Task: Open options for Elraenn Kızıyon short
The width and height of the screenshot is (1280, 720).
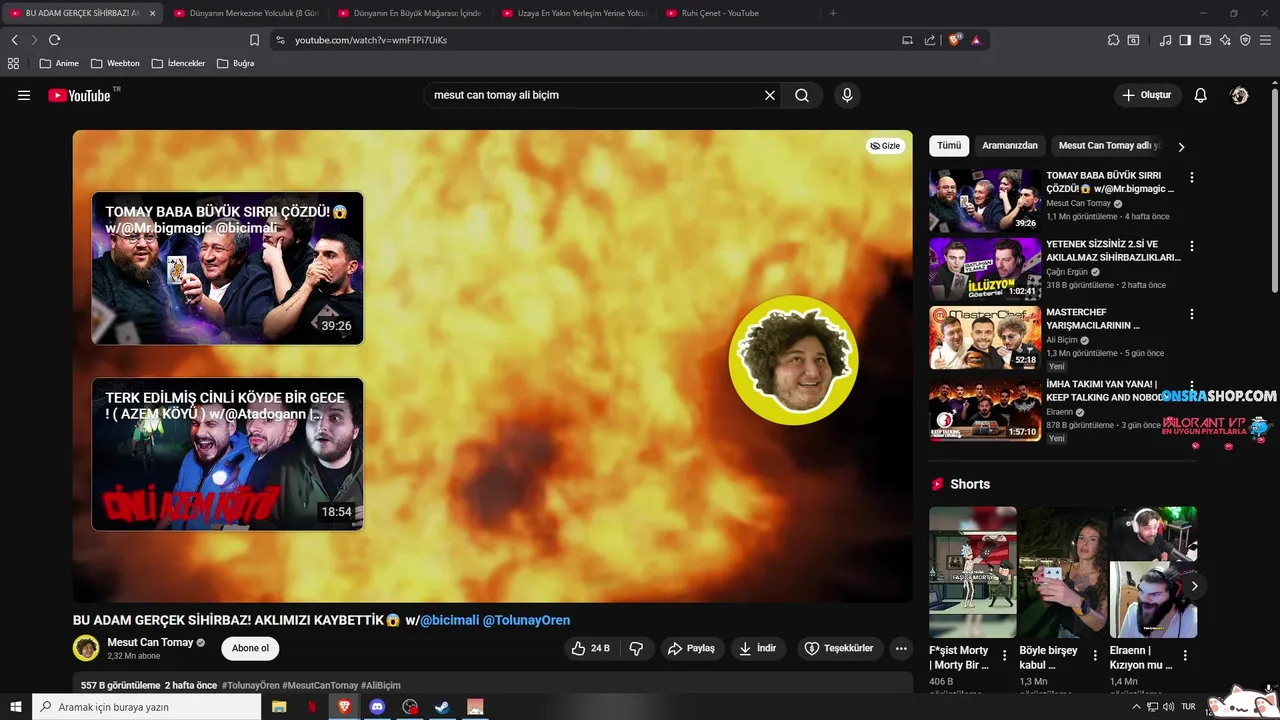Action: (x=1185, y=656)
